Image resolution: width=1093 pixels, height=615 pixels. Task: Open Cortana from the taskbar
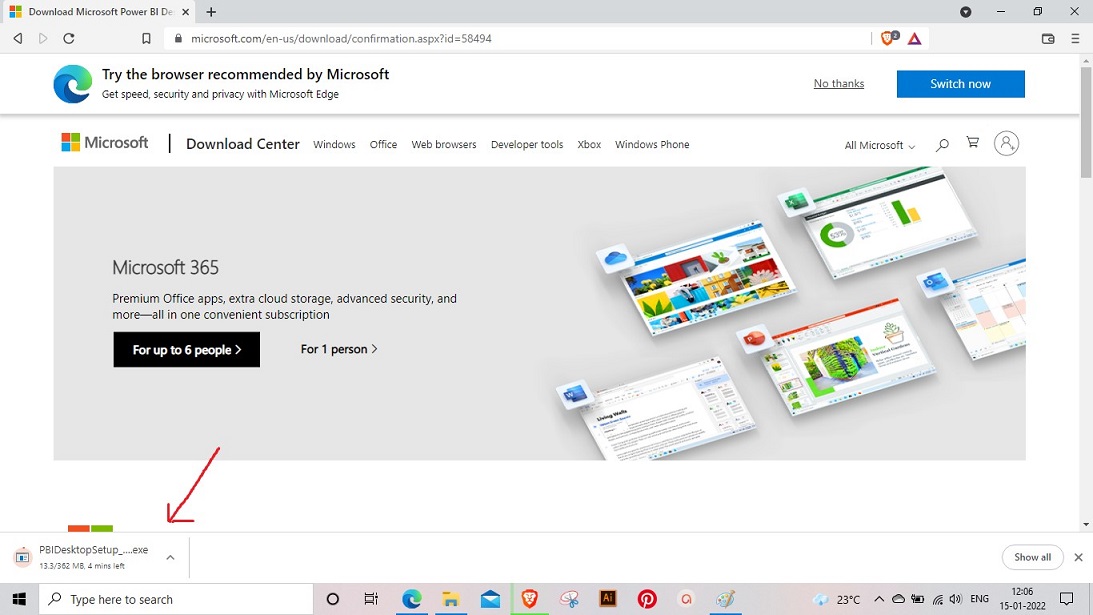333,599
